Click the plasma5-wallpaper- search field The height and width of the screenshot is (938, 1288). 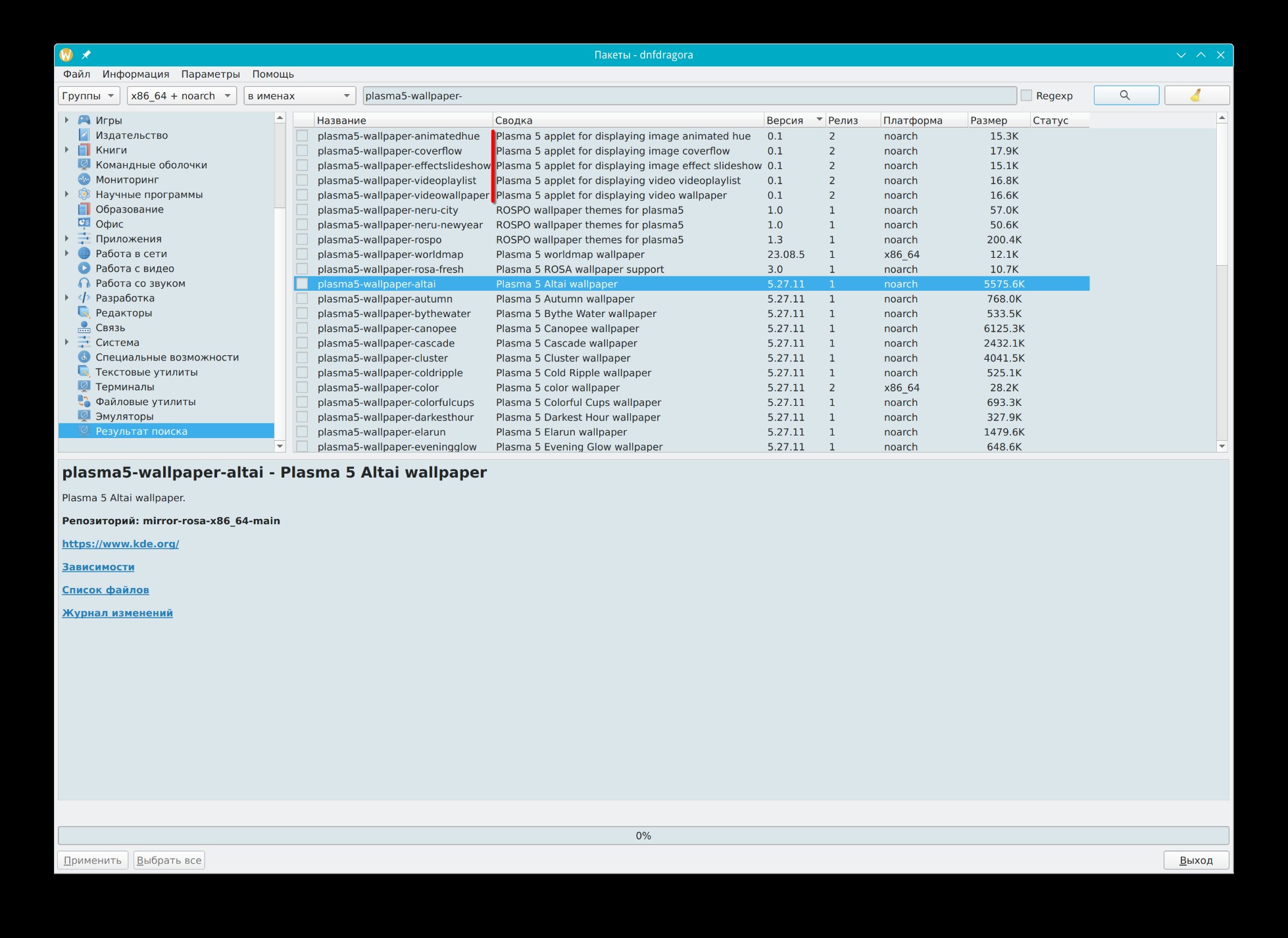[x=689, y=95]
